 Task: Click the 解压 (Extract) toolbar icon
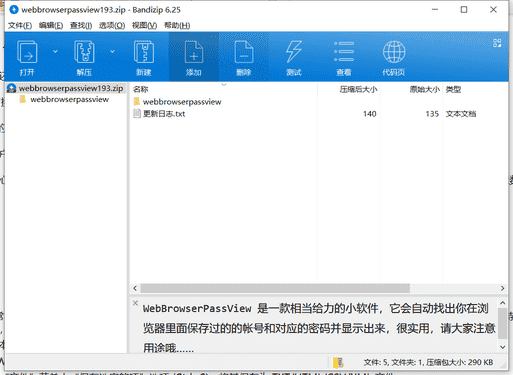click(84, 52)
